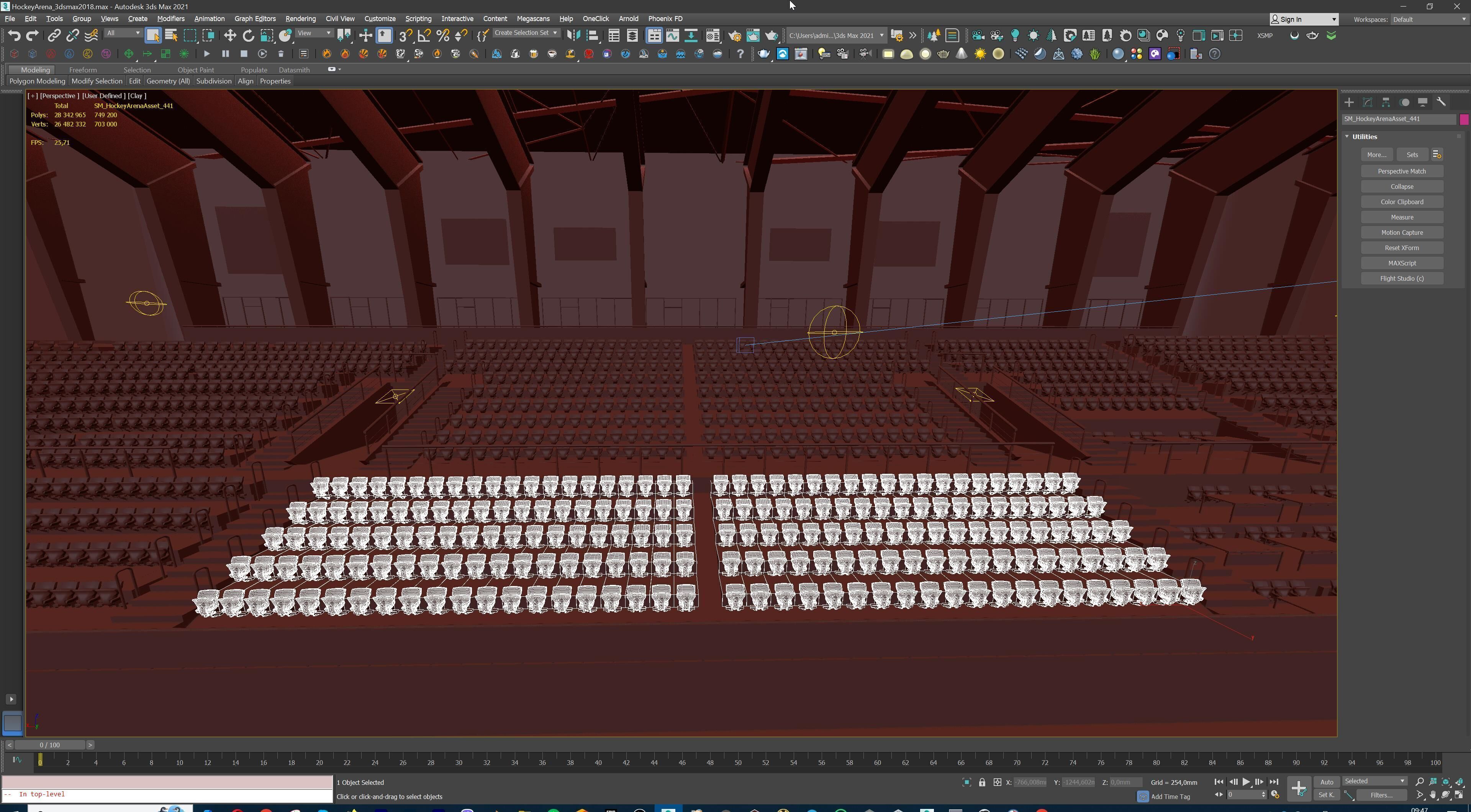Screen dimensions: 1471x812
Task: Click the MAXScript utility button
Action: [1402, 263]
